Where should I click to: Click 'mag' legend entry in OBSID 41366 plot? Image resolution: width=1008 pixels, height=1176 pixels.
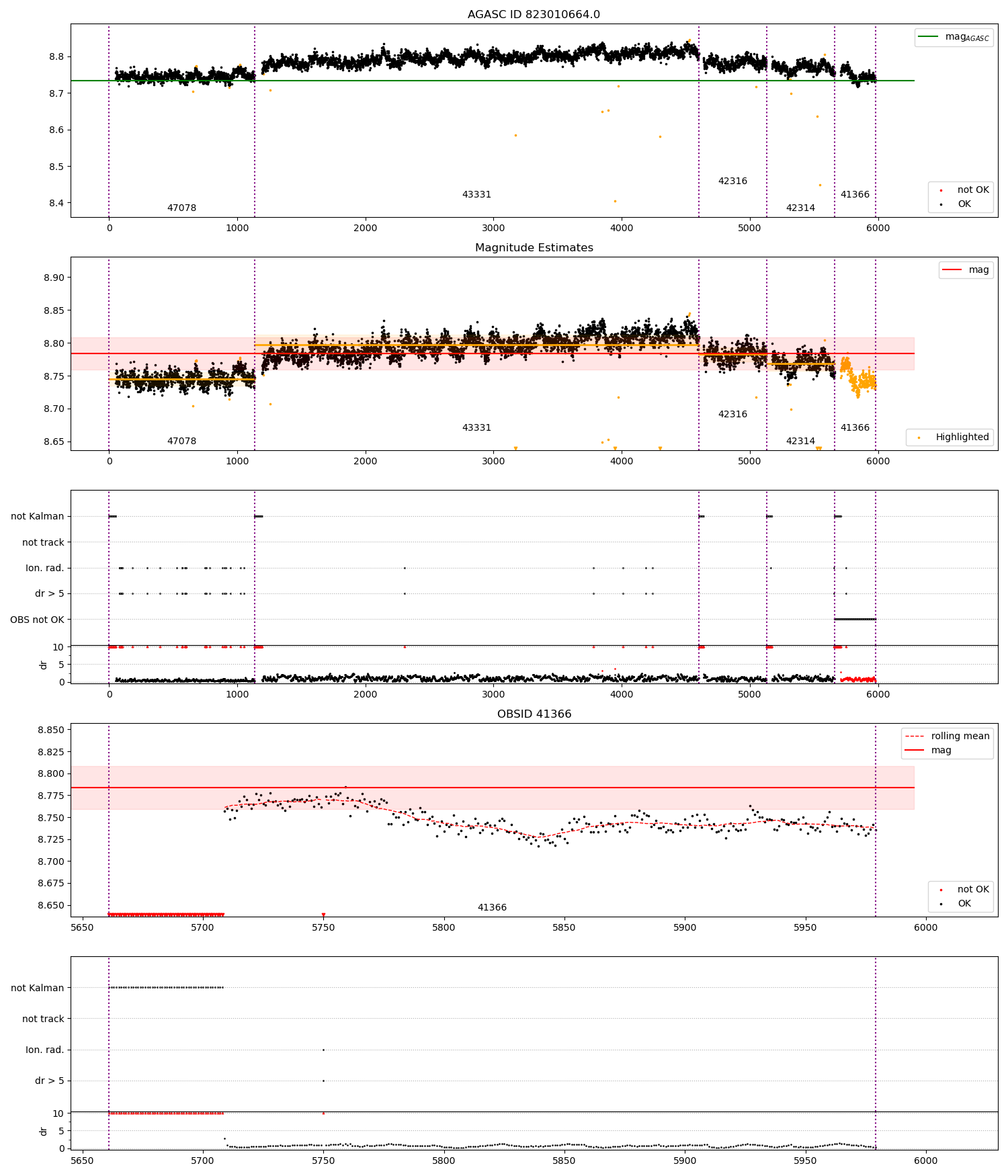(x=941, y=750)
